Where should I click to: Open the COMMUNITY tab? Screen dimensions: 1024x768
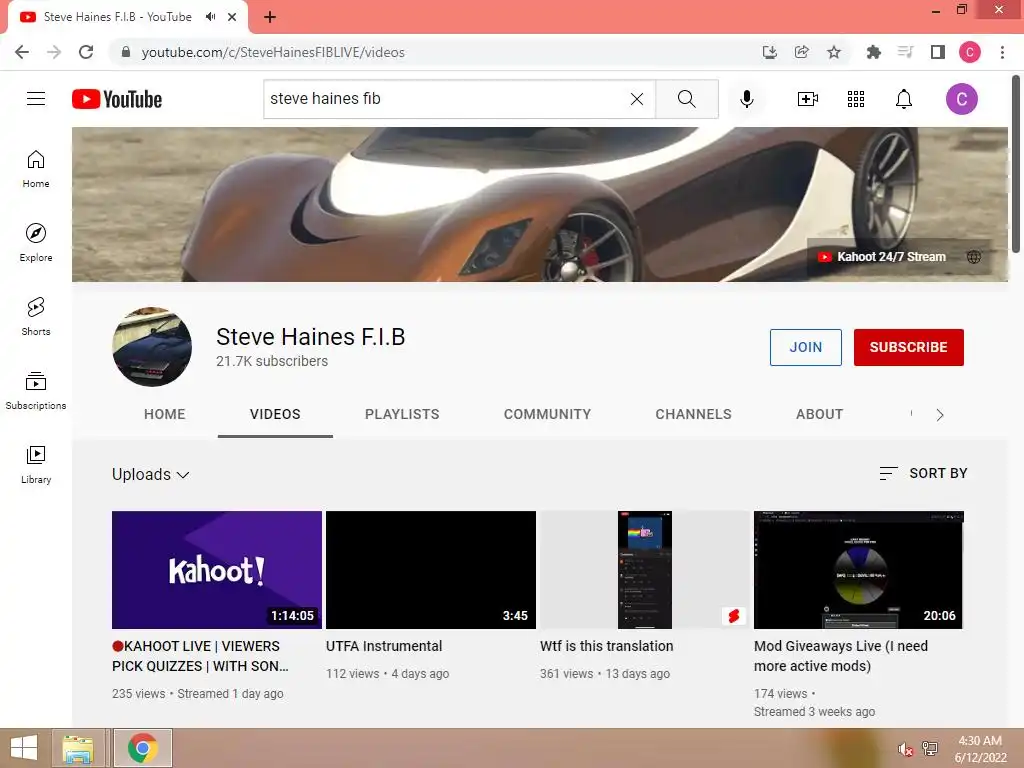point(547,414)
